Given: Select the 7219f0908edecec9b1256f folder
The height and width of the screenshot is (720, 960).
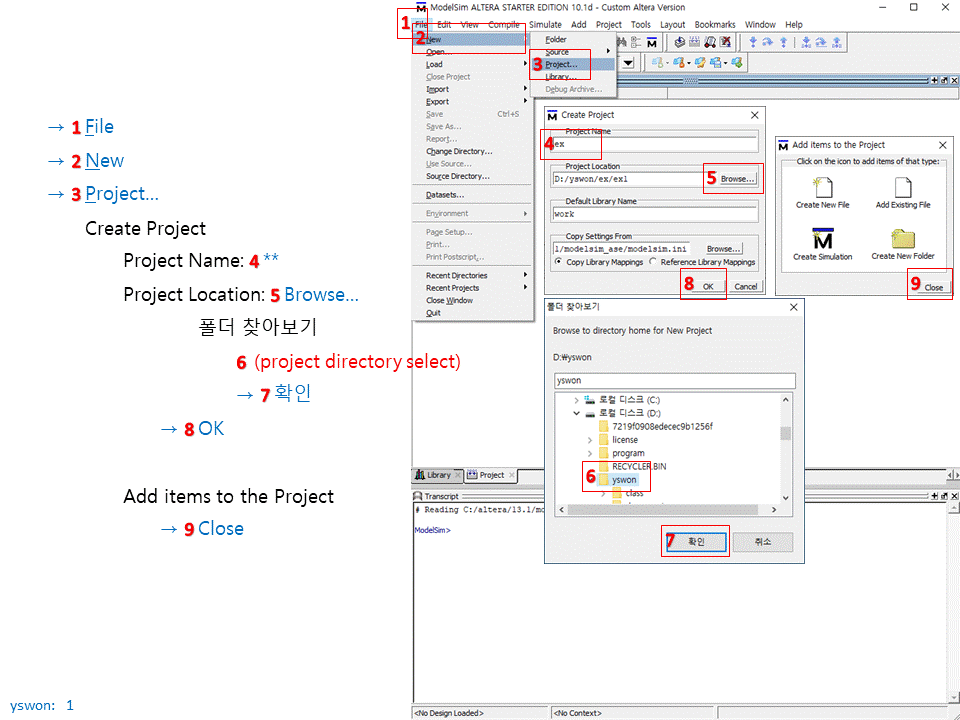Looking at the screenshot, I should click(655, 427).
